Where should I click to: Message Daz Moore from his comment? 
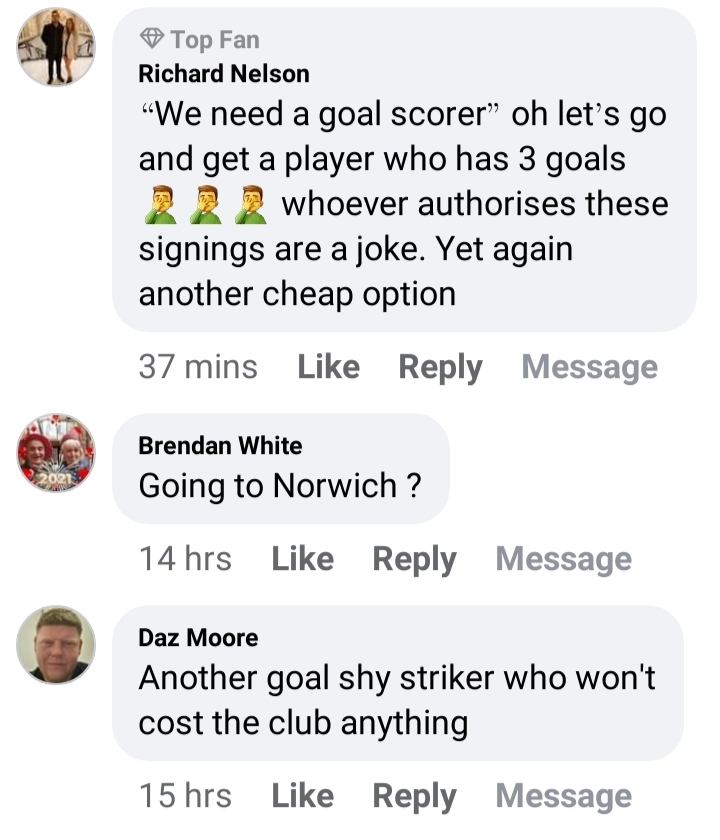564,797
